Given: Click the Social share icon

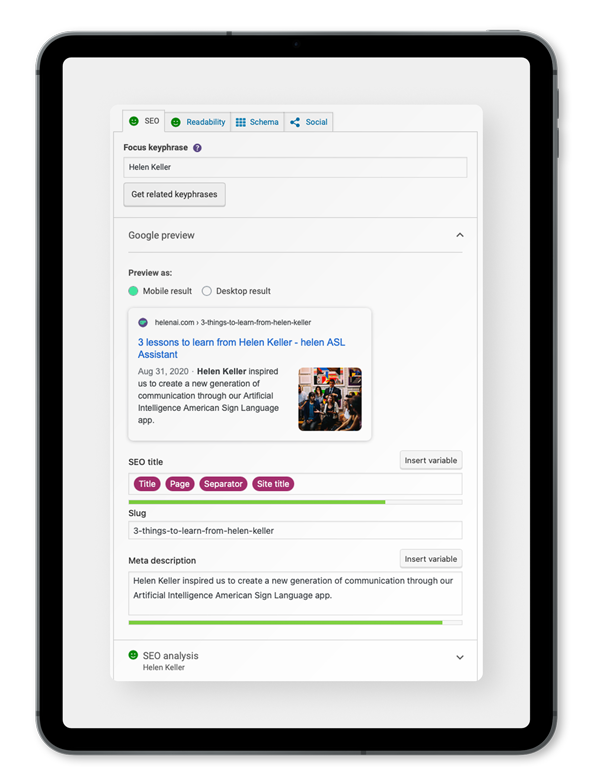Looking at the screenshot, I should pos(295,122).
